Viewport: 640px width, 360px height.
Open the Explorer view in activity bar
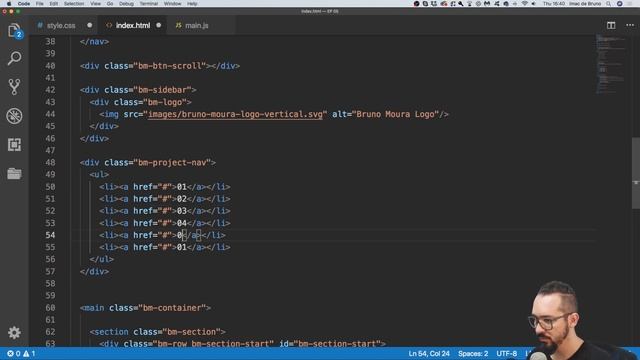point(14,31)
